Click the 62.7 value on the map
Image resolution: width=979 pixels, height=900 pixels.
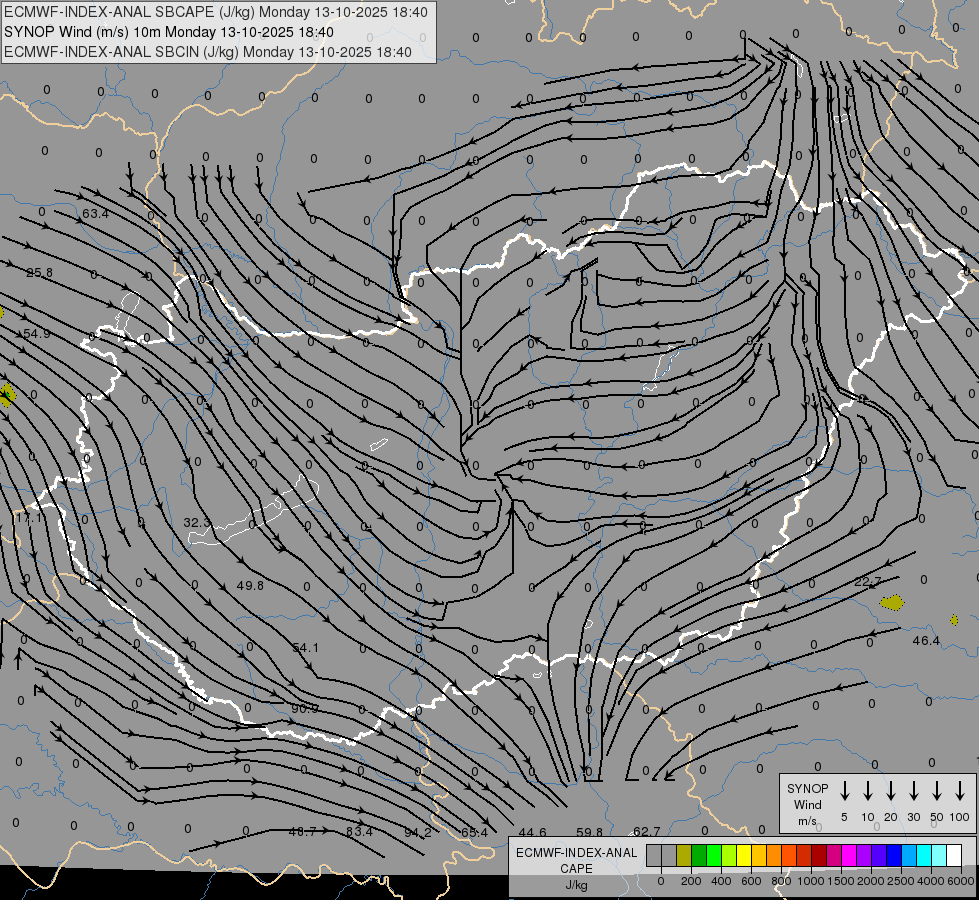tap(647, 832)
